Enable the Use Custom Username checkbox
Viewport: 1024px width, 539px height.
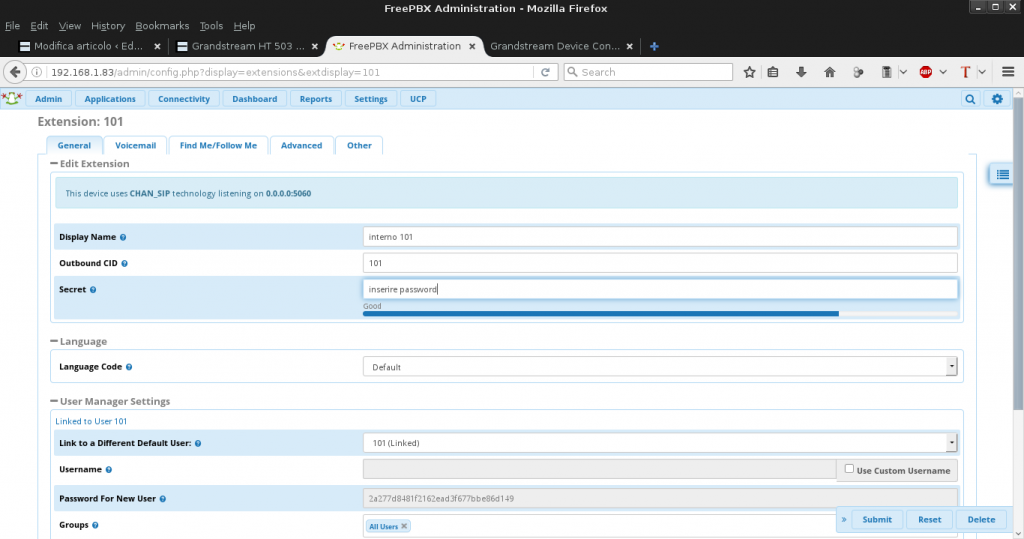(x=849, y=469)
